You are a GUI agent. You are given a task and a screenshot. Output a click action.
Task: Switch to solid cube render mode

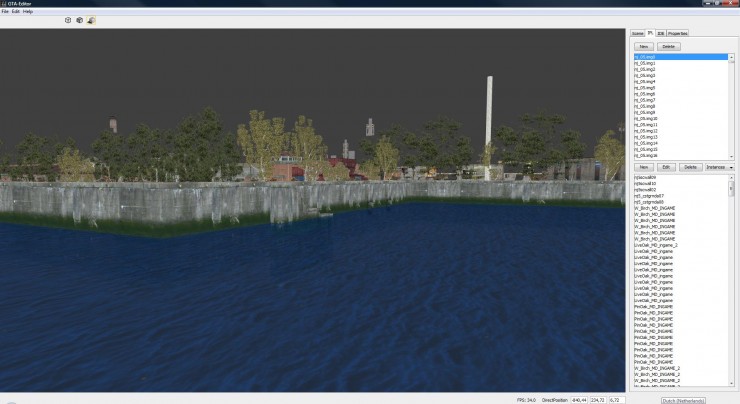[79, 20]
